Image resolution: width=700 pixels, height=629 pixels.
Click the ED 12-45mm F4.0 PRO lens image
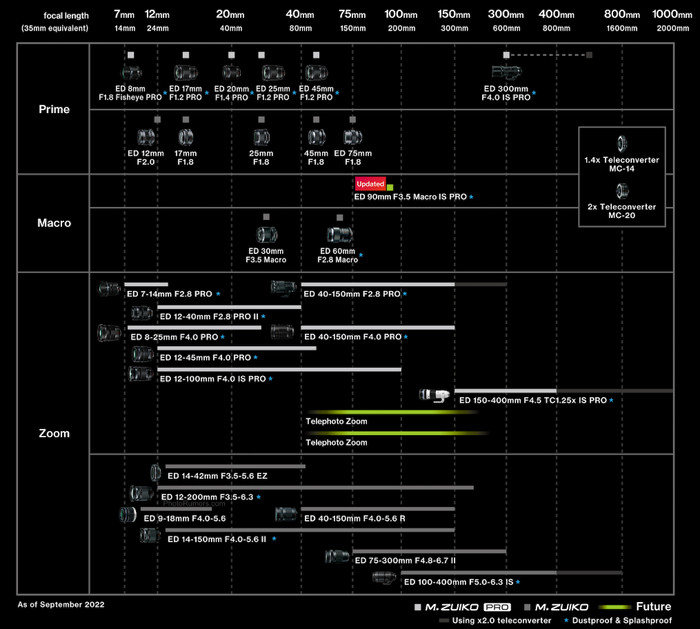pyautogui.click(x=143, y=354)
